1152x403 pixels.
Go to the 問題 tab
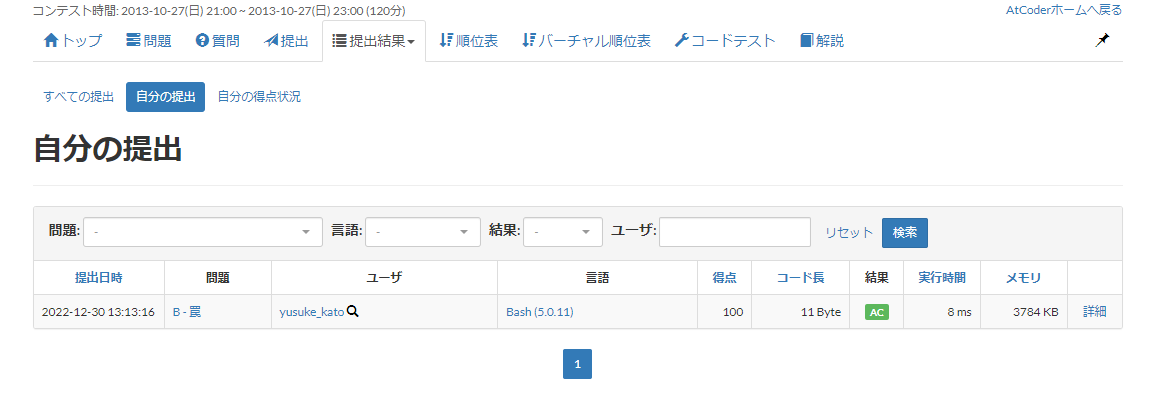pos(148,41)
